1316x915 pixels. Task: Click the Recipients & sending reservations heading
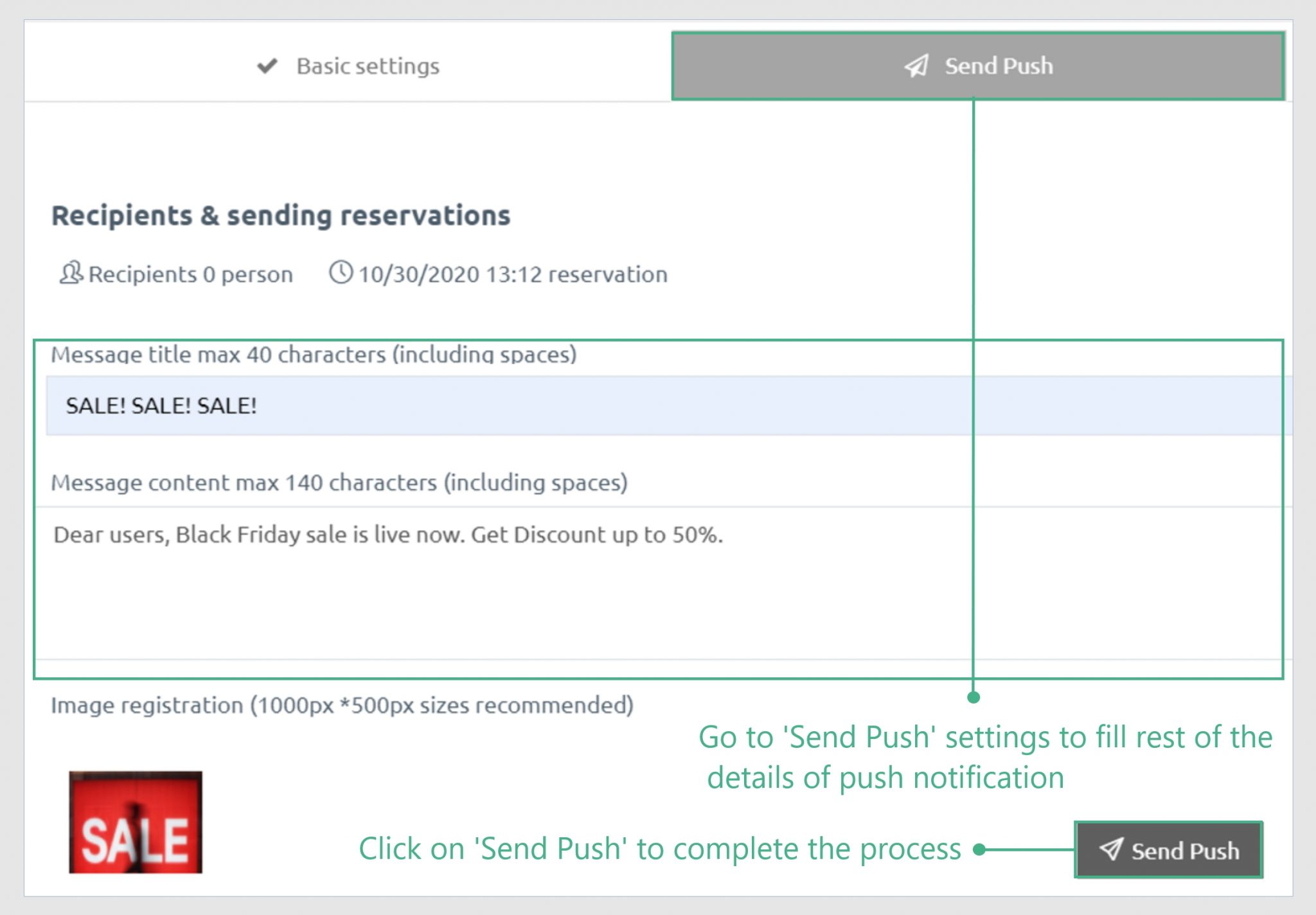click(281, 215)
